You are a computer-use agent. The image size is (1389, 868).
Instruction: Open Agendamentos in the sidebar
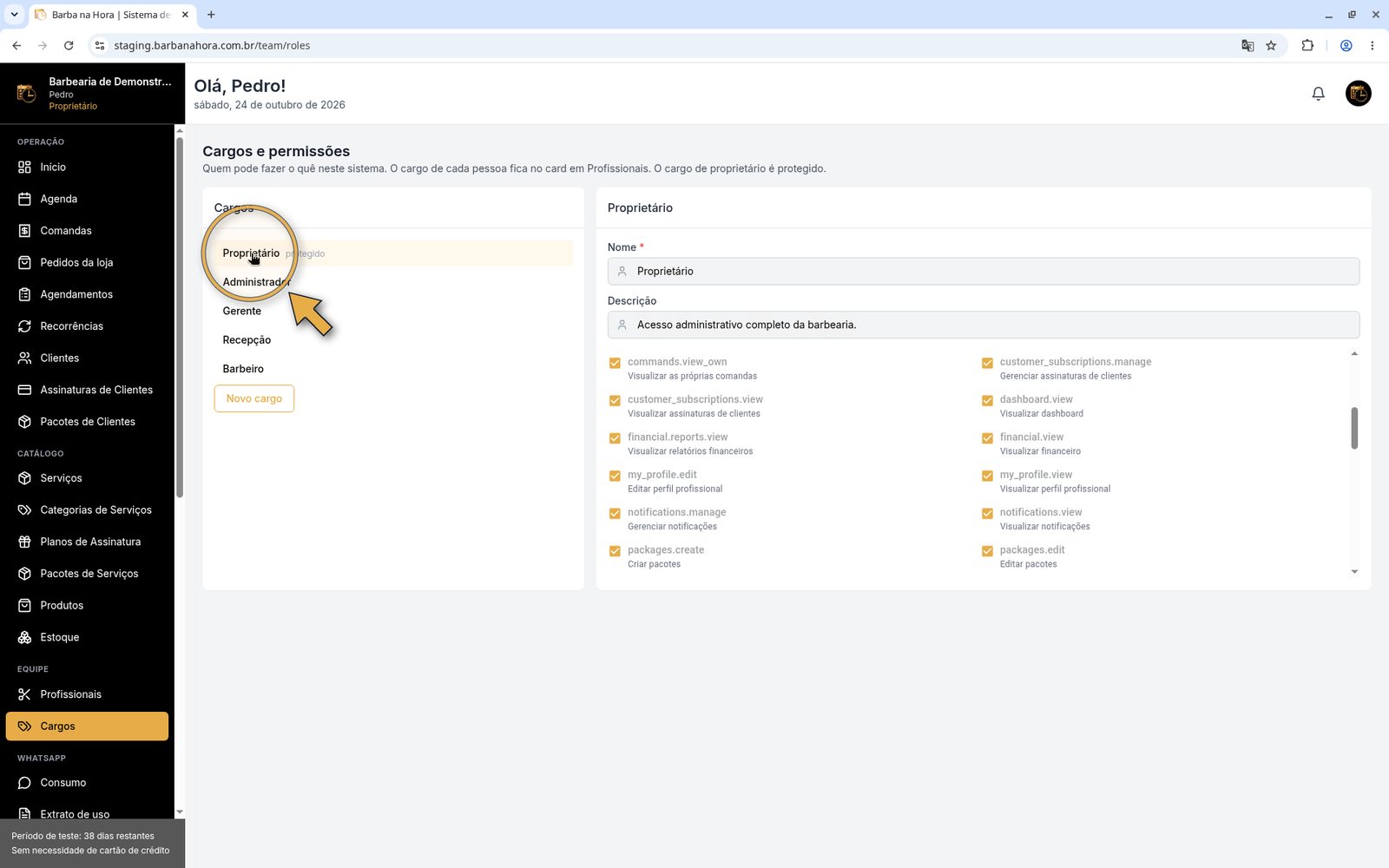pos(87,294)
